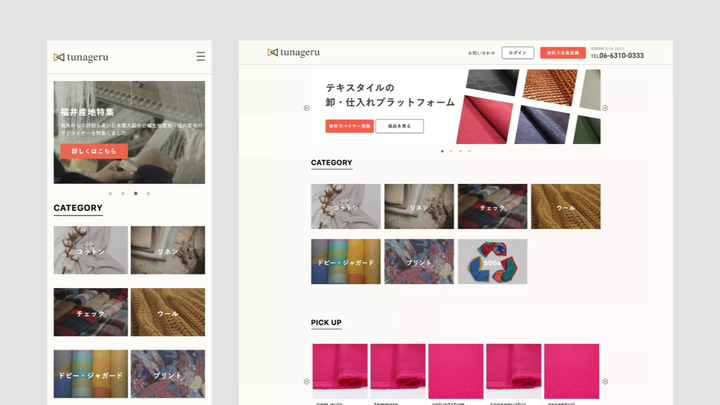The height and width of the screenshot is (405, 720).
Task: Select third active mobile carousel dot
Action: [135, 193]
